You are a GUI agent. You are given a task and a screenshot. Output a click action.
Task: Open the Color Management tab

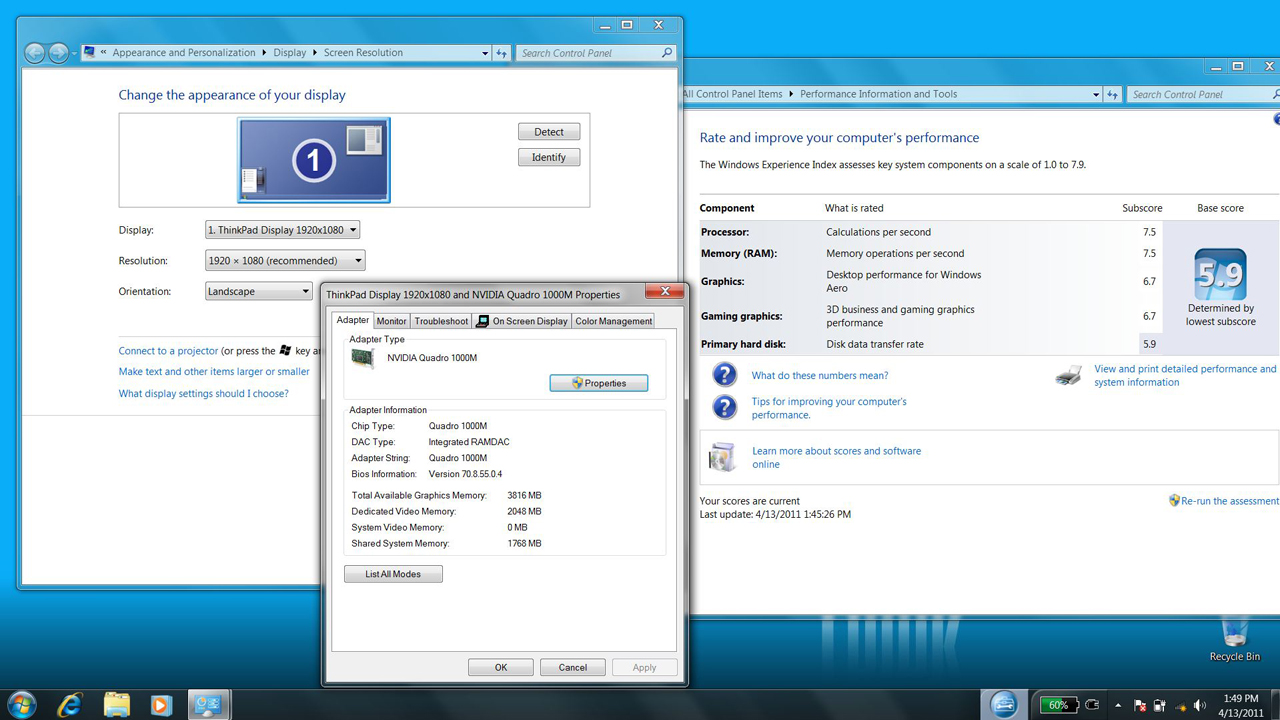(613, 321)
